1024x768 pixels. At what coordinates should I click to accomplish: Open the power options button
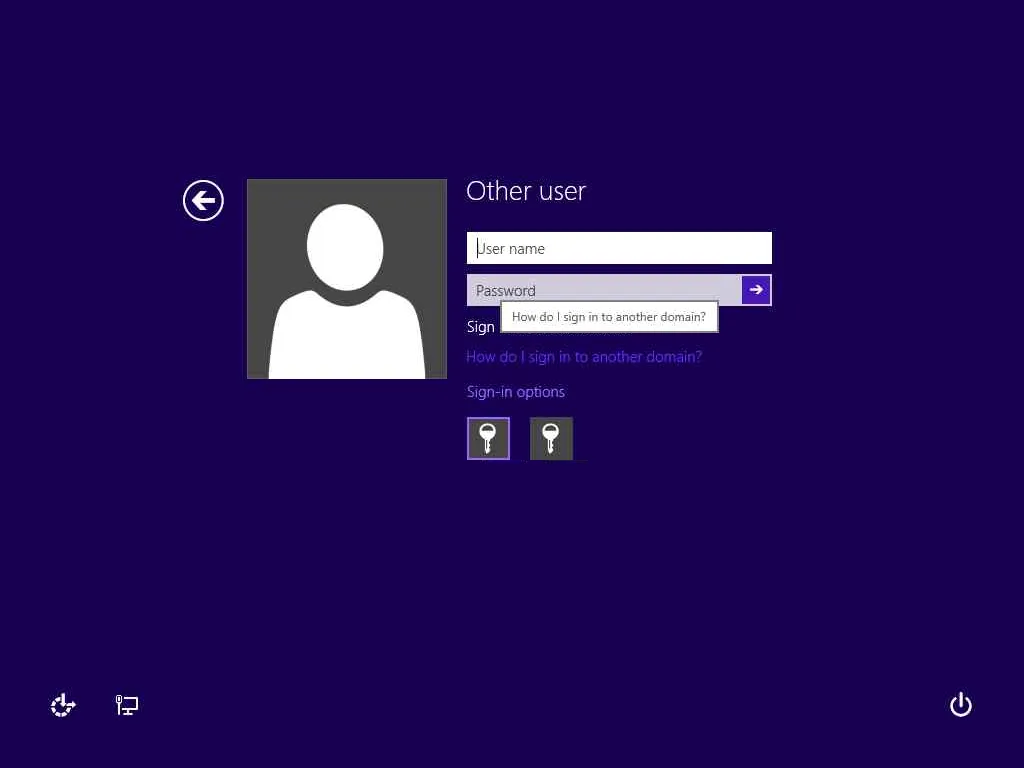tap(961, 705)
